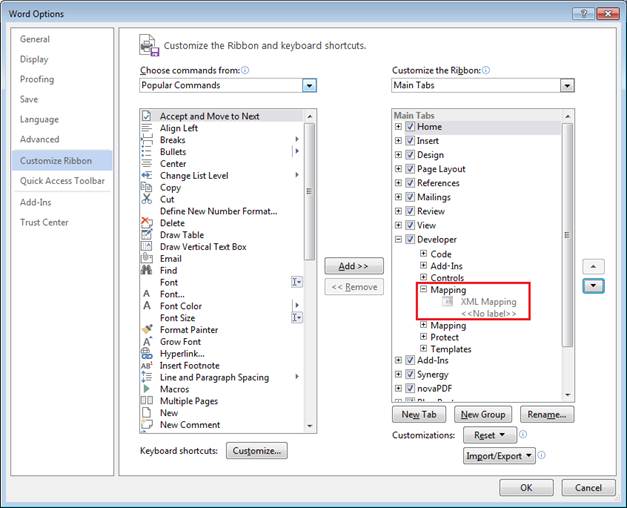
Task: Click the Find binoculars icon
Action: (x=146, y=270)
